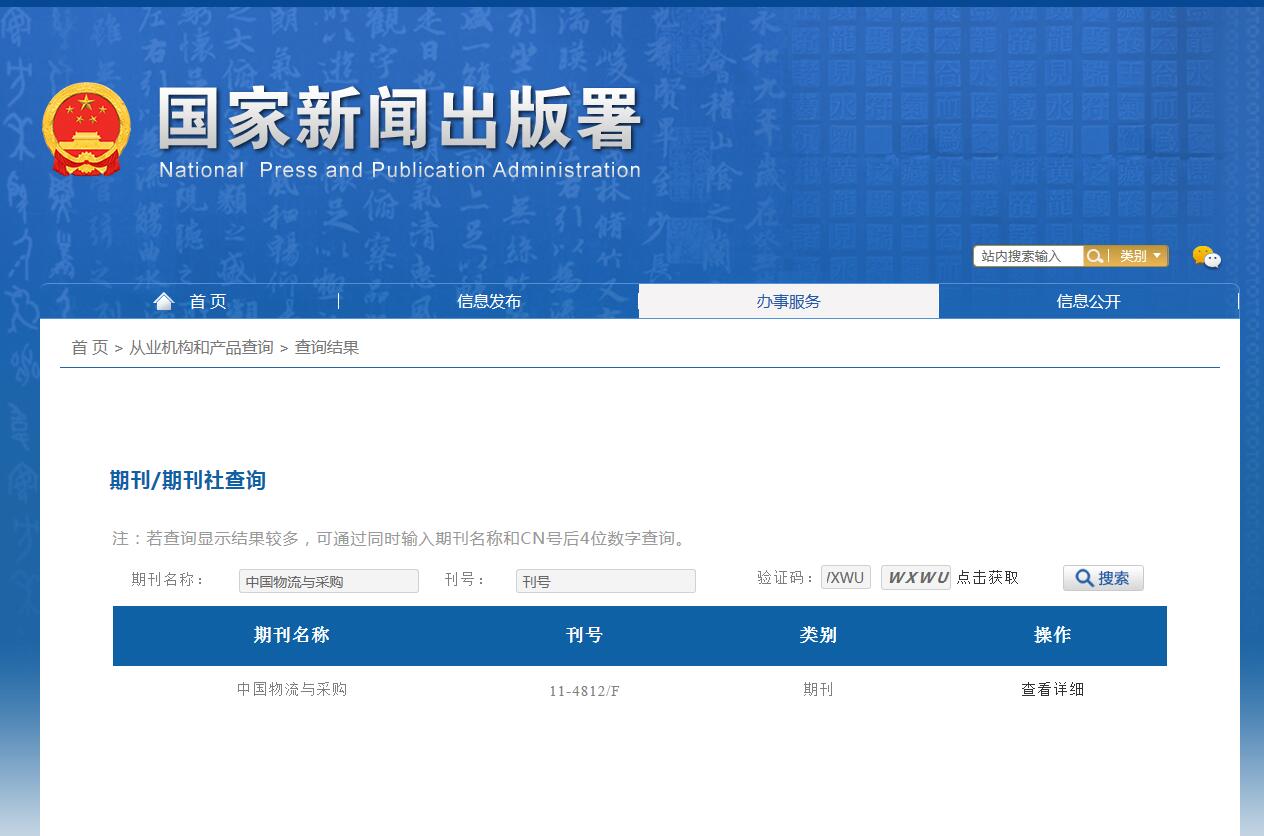Click the 刊号 input field

(x=605, y=581)
